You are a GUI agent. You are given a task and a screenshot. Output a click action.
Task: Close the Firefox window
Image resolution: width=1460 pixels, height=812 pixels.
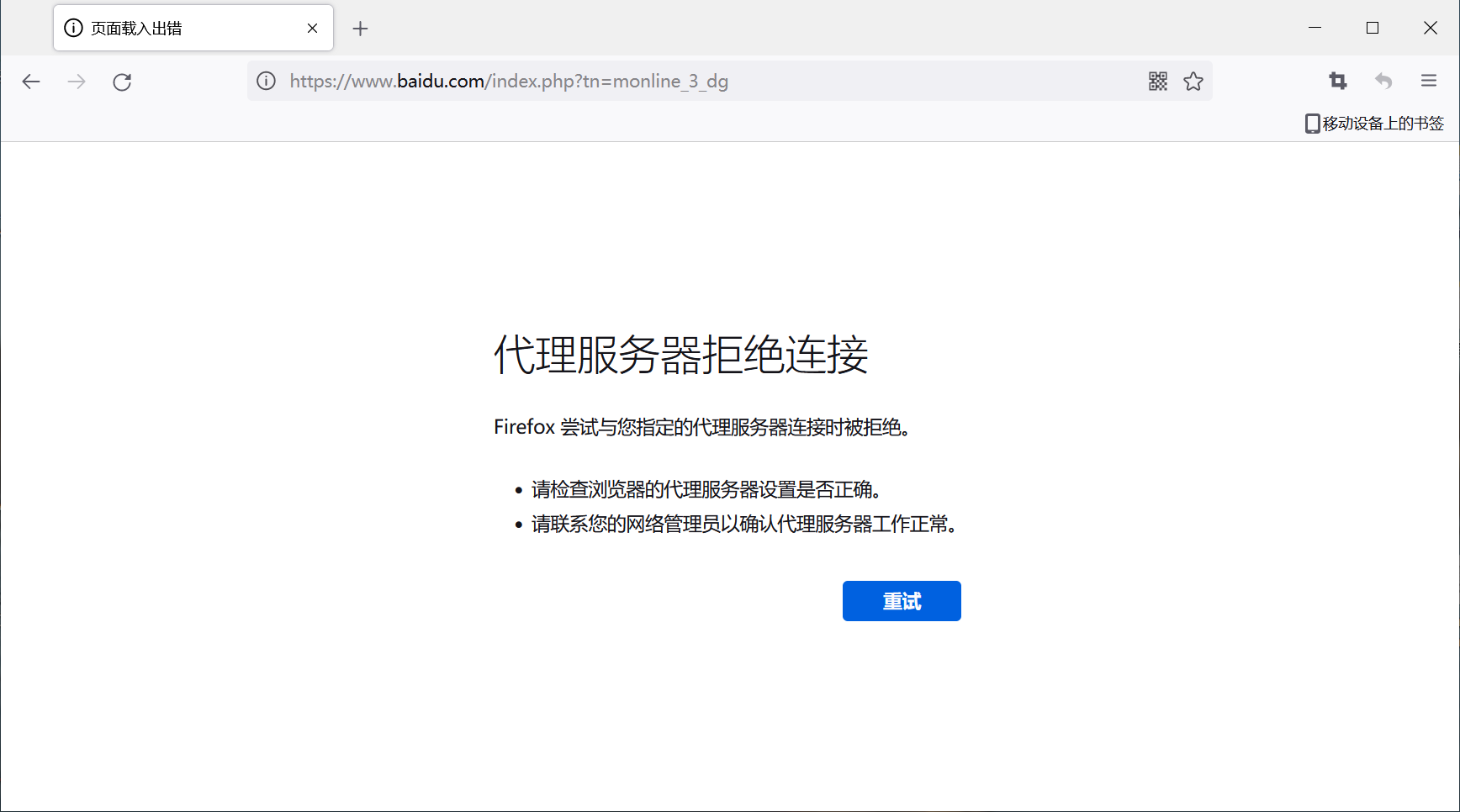[1430, 28]
